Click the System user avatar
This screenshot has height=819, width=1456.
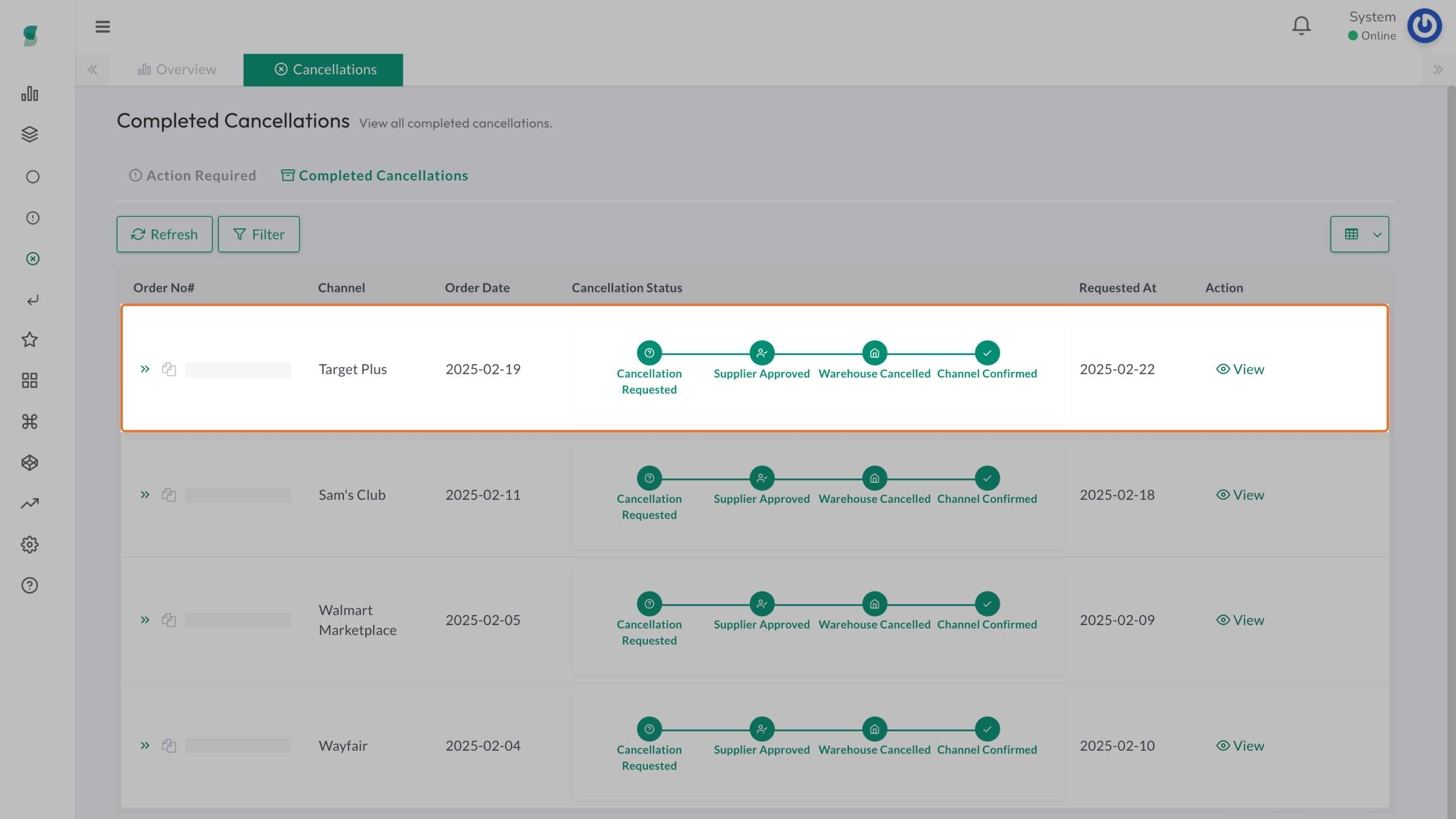[x=1425, y=26]
